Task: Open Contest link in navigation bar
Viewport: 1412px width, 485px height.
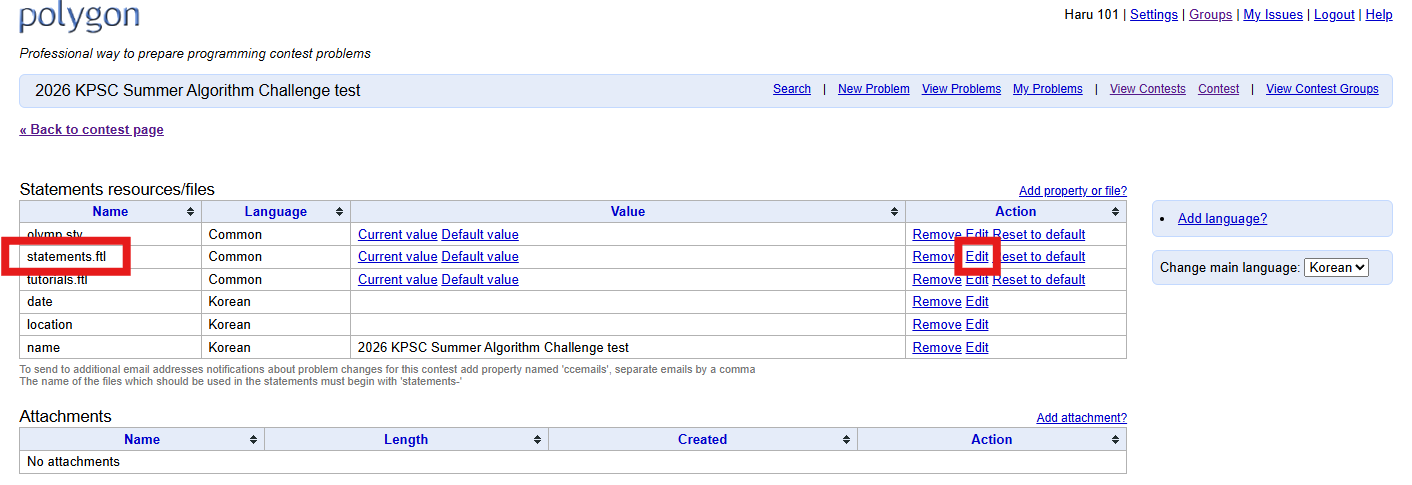Action: pos(1218,89)
